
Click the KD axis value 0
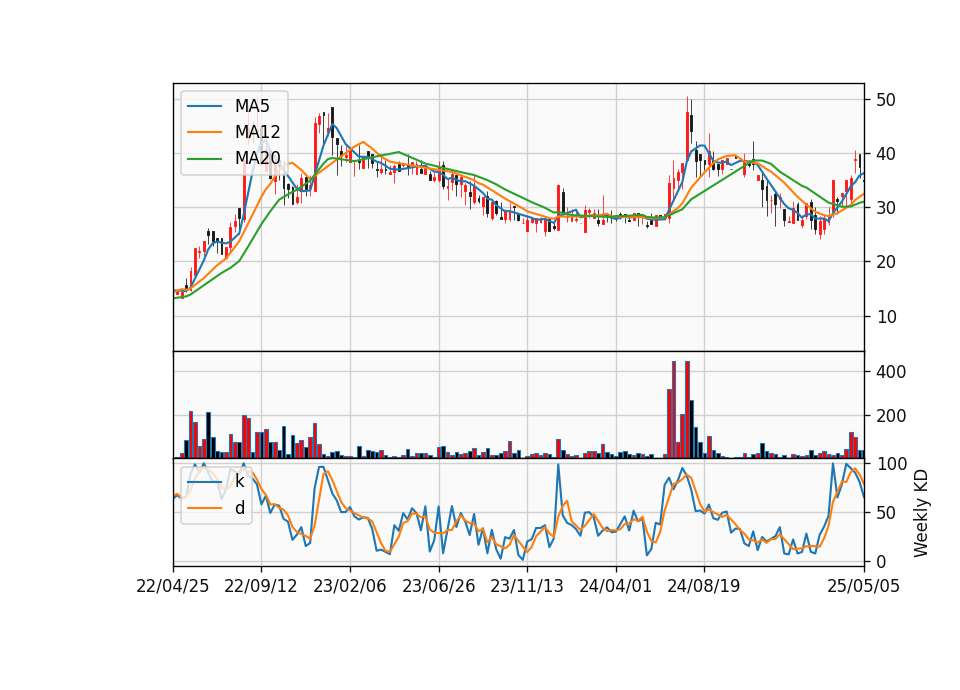pos(880,561)
